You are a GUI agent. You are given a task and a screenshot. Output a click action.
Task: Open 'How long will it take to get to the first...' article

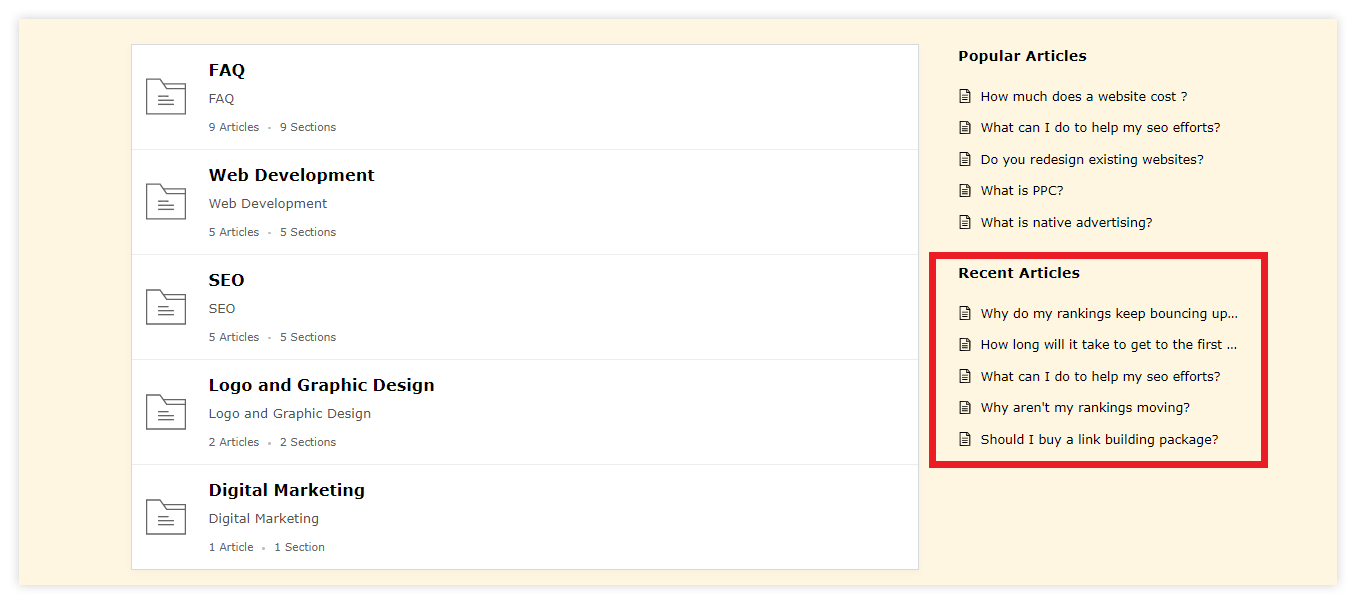coord(1108,345)
